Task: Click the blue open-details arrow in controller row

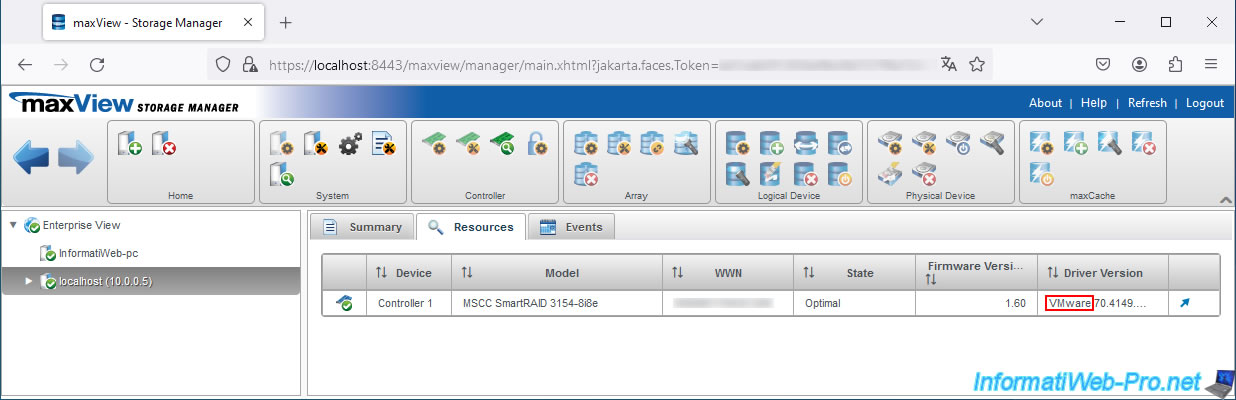Action: [x=1185, y=303]
